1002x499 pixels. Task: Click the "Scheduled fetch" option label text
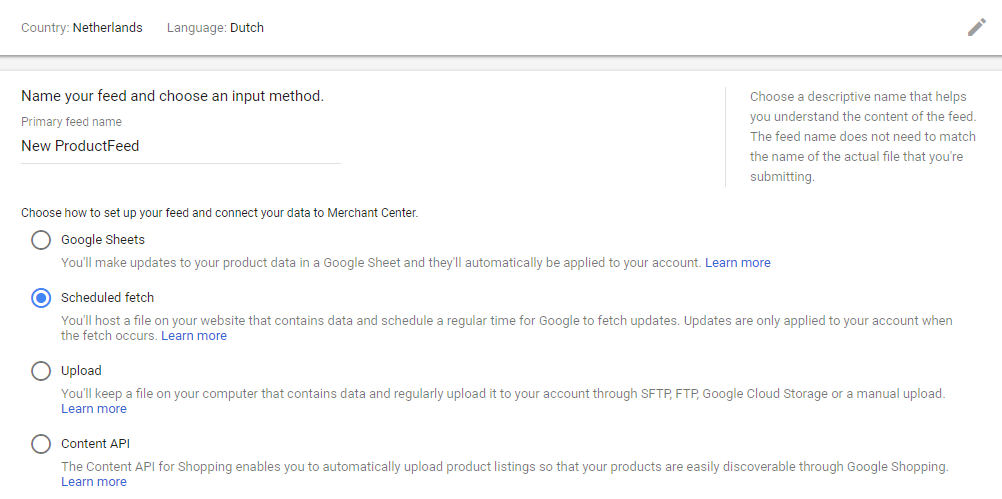(x=107, y=298)
